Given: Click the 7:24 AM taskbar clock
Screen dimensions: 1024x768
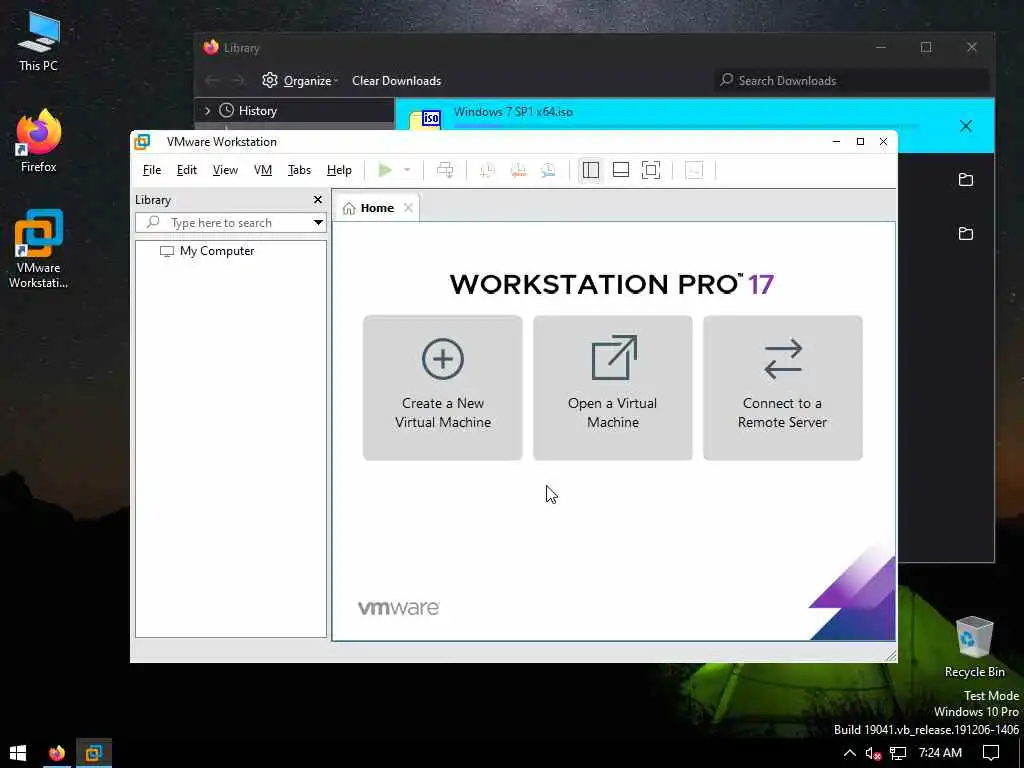Looking at the screenshot, I should [x=940, y=753].
